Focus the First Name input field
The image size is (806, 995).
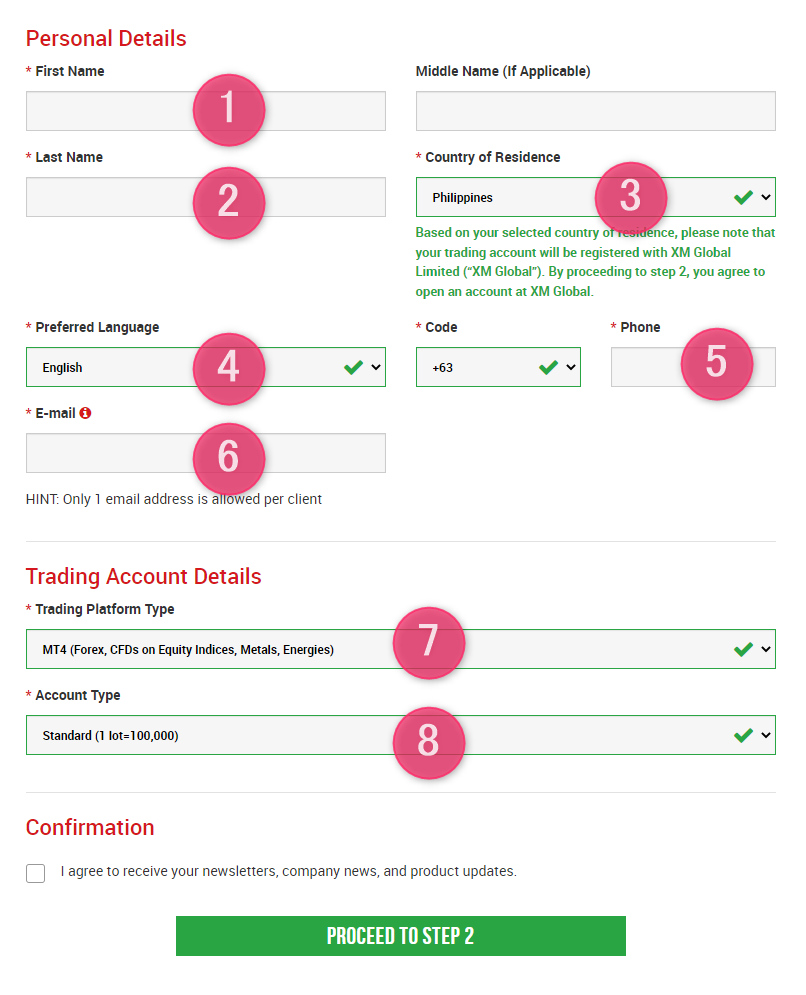[206, 111]
